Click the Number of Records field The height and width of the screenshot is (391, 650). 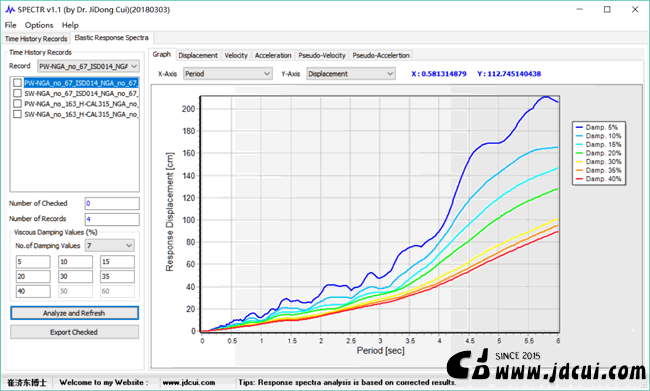pos(112,219)
